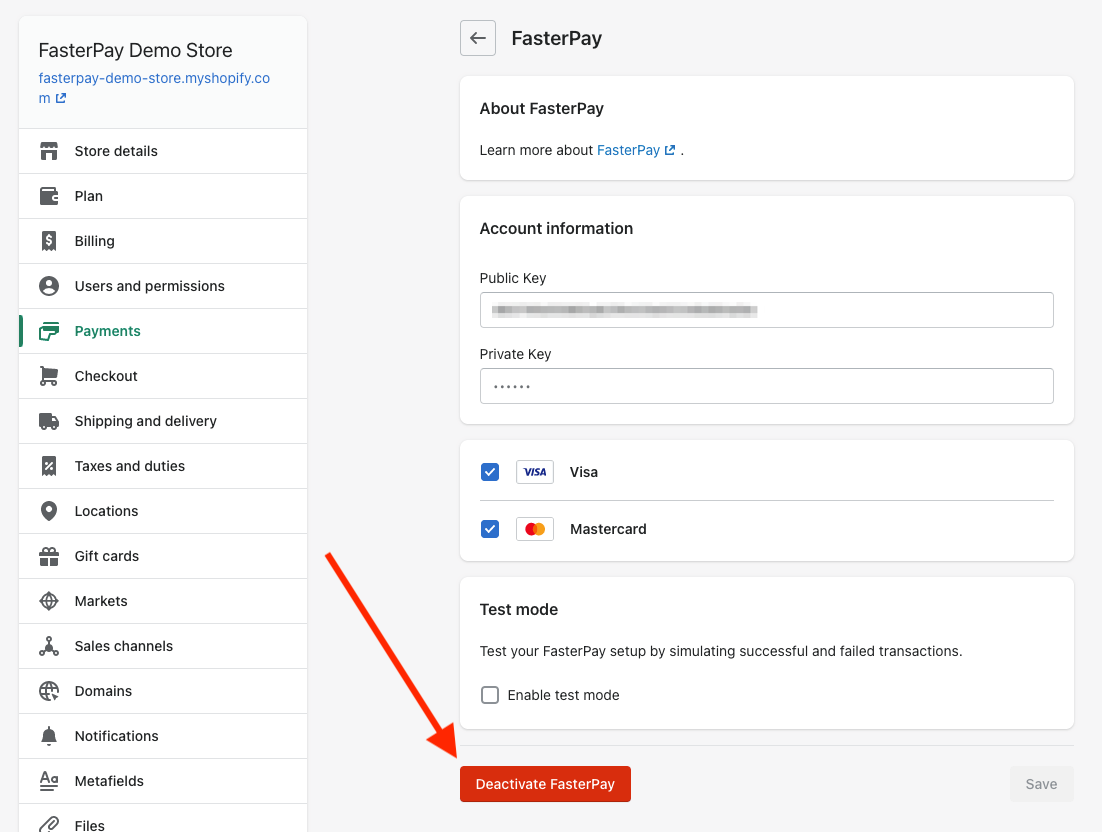
Task: Click the Domains globe icon
Action: tap(48, 691)
